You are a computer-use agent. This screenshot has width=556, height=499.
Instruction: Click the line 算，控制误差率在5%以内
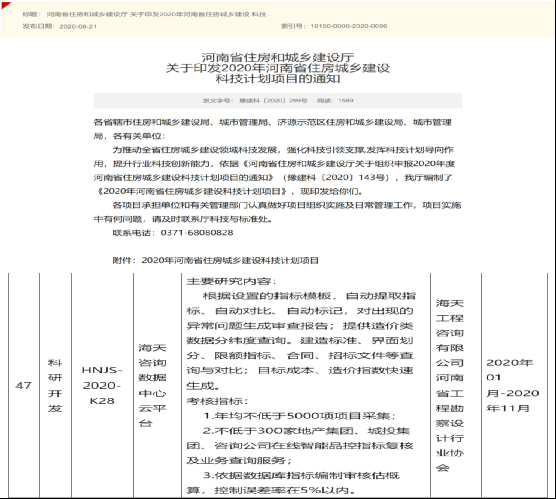272,490
